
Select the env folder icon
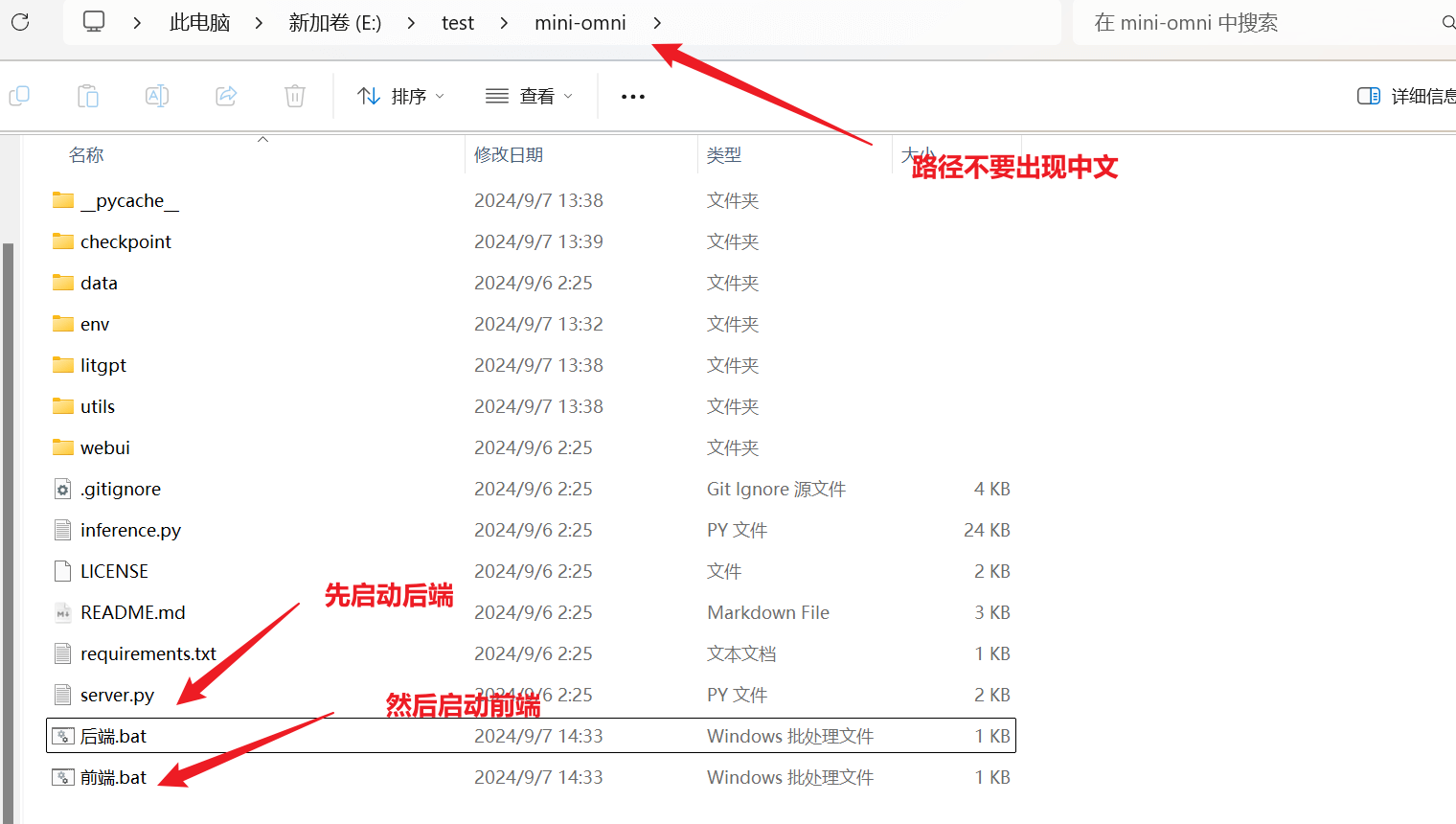coord(63,324)
